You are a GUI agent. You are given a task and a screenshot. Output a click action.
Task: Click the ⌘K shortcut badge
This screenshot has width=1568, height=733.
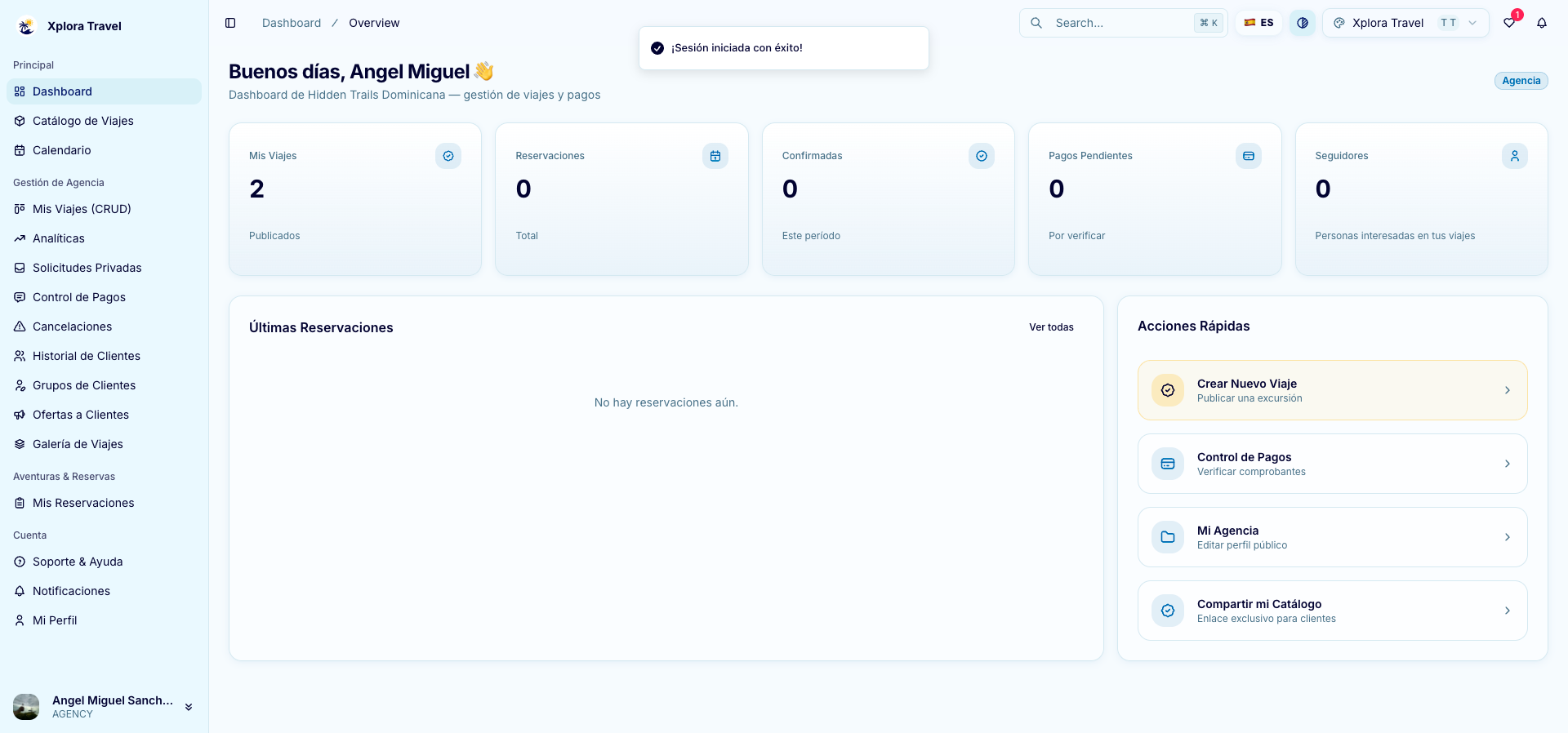pyautogui.click(x=1209, y=23)
